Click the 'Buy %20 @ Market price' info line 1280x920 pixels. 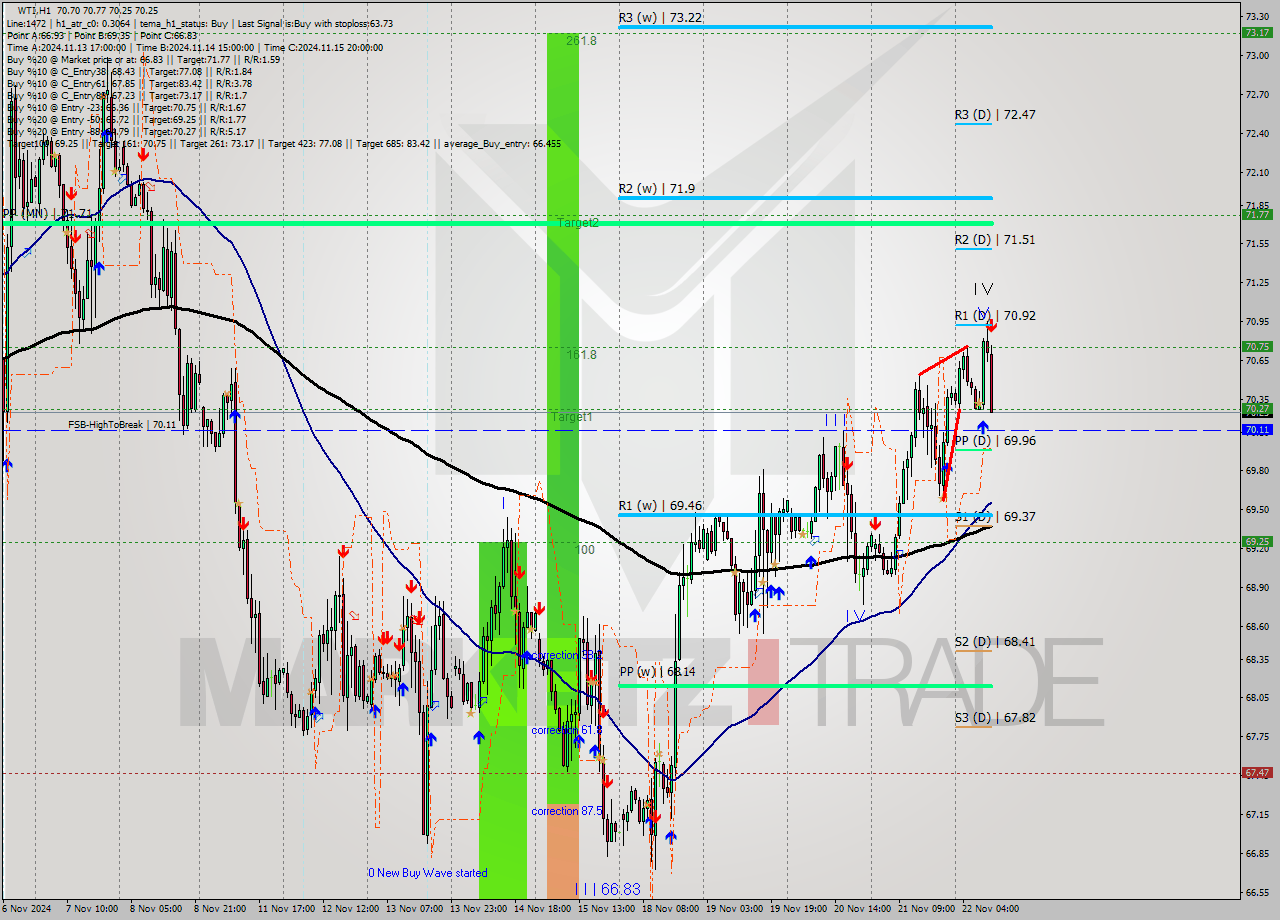point(143,59)
